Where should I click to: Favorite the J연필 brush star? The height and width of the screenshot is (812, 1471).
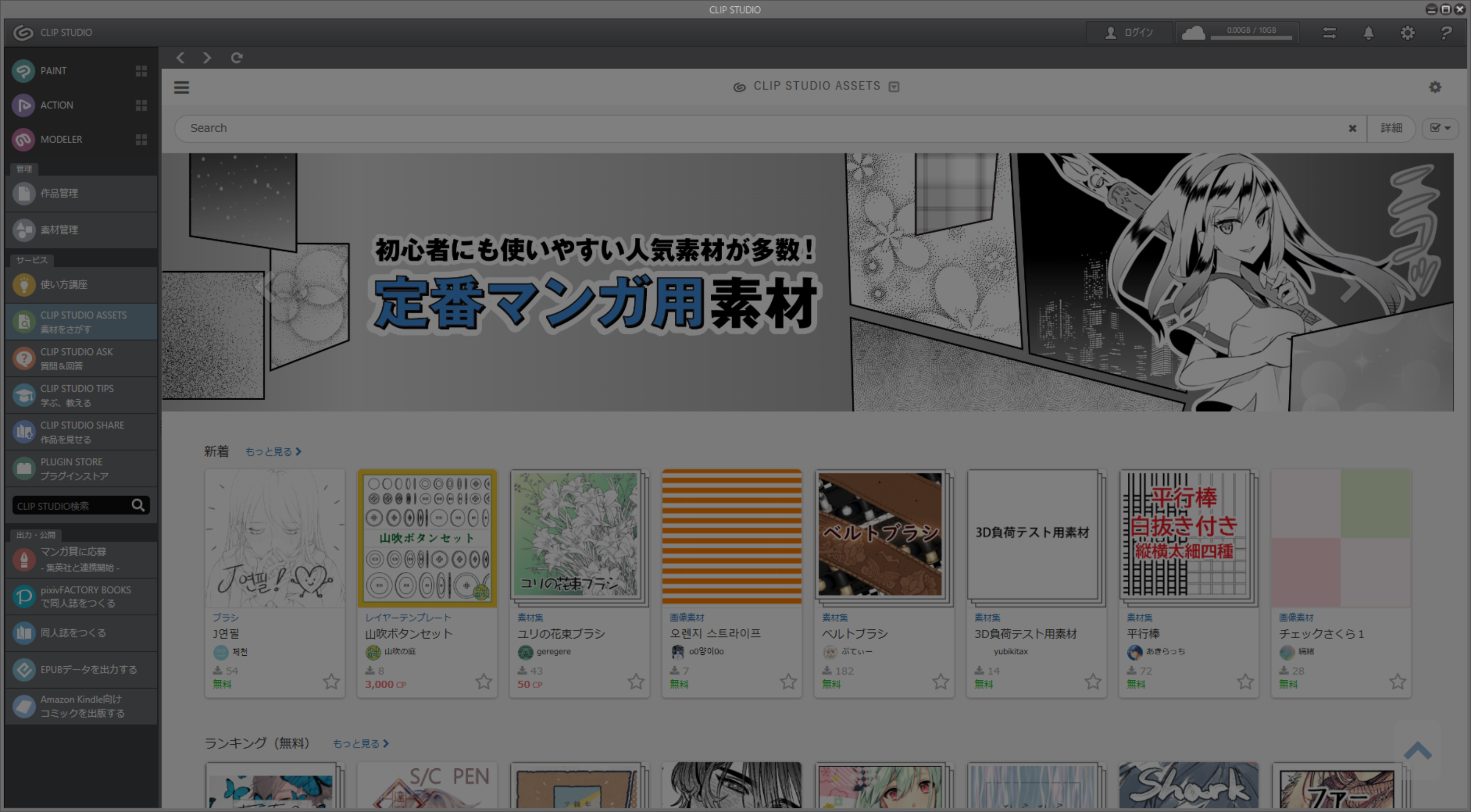click(x=331, y=681)
